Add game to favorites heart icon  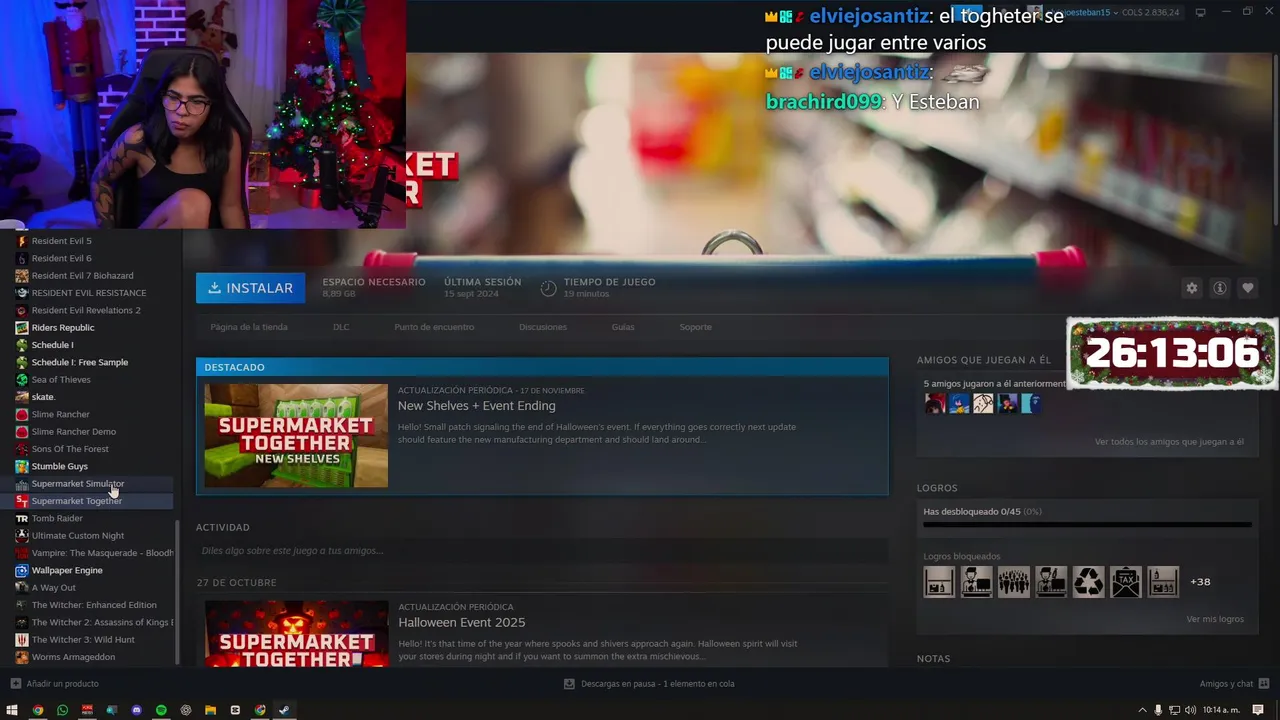click(x=1248, y=288)
